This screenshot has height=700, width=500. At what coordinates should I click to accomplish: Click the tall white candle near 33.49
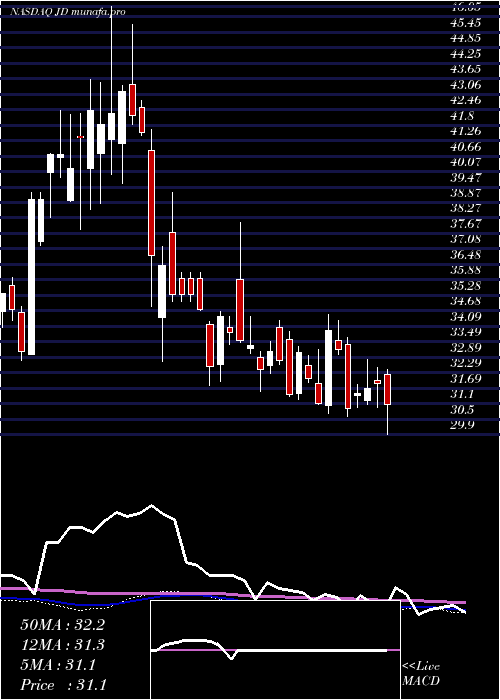pos(329,368)
